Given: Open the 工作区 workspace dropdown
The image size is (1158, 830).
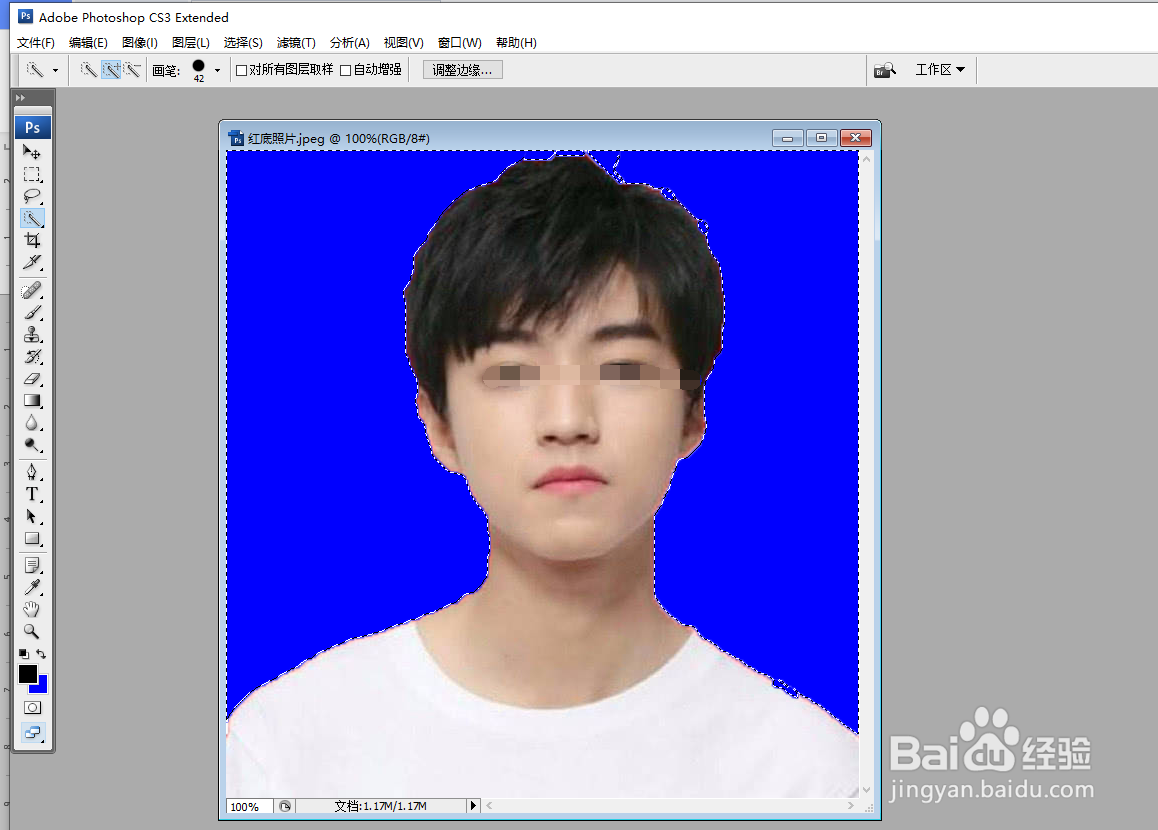Looking at the screenshot, I should (x=940, y=69).
